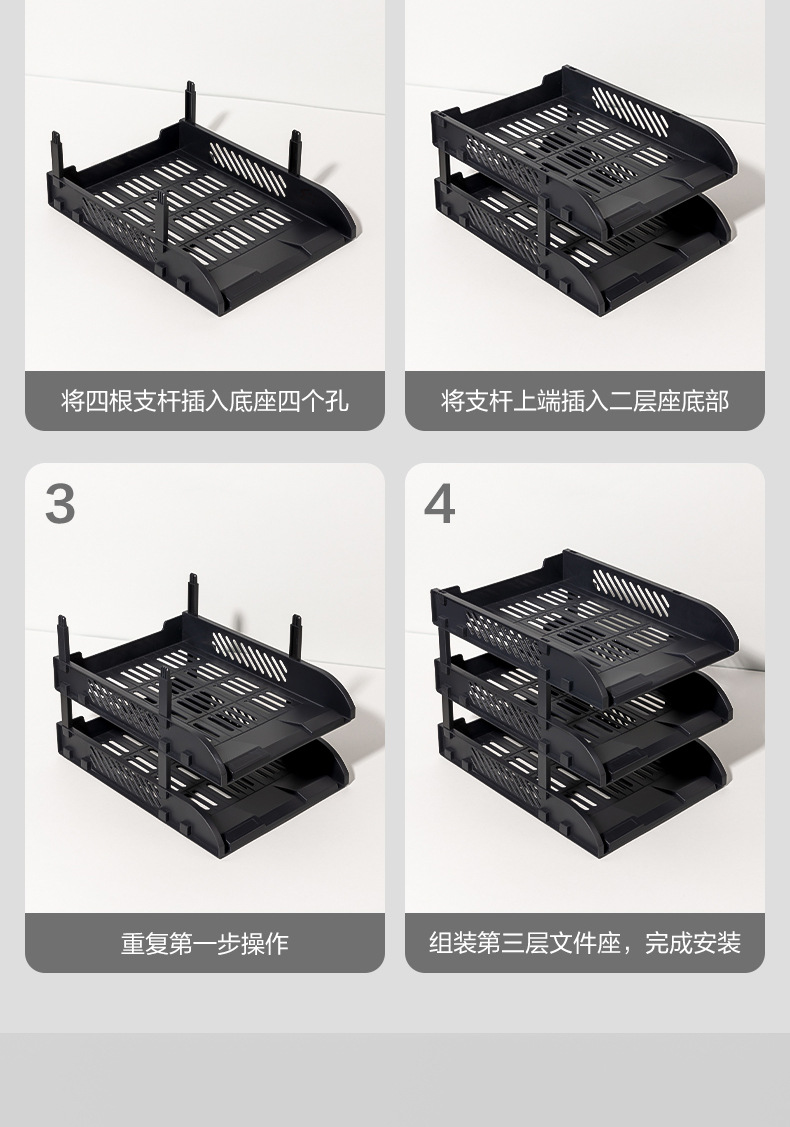790x1127 pixels.
Task: Select the caption 重复第一步操作
Action: click(x=205, y=943)
